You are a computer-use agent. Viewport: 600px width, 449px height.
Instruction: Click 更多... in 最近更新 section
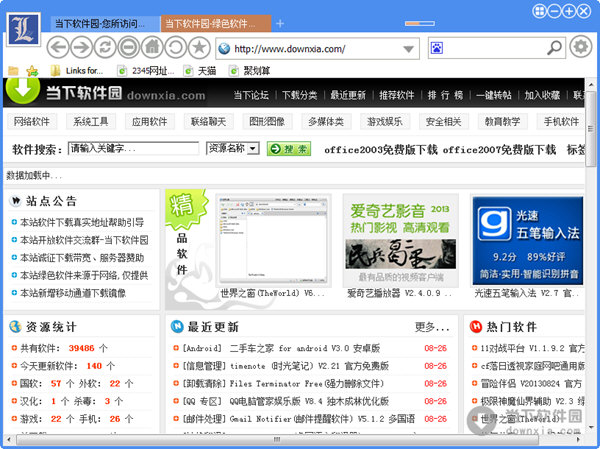(432, 327)
